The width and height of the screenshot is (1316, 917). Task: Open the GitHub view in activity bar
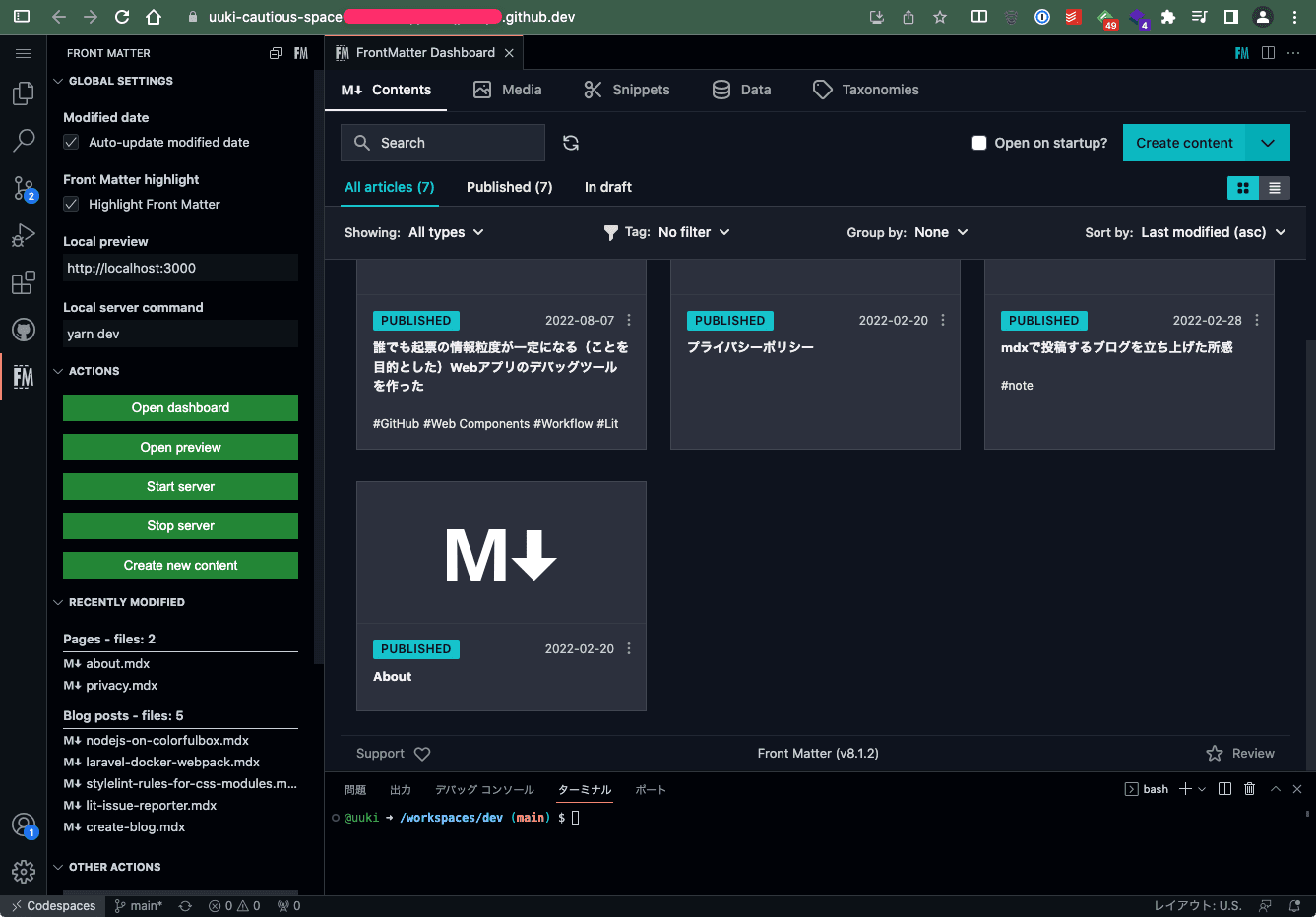click(x=24, y=330)
